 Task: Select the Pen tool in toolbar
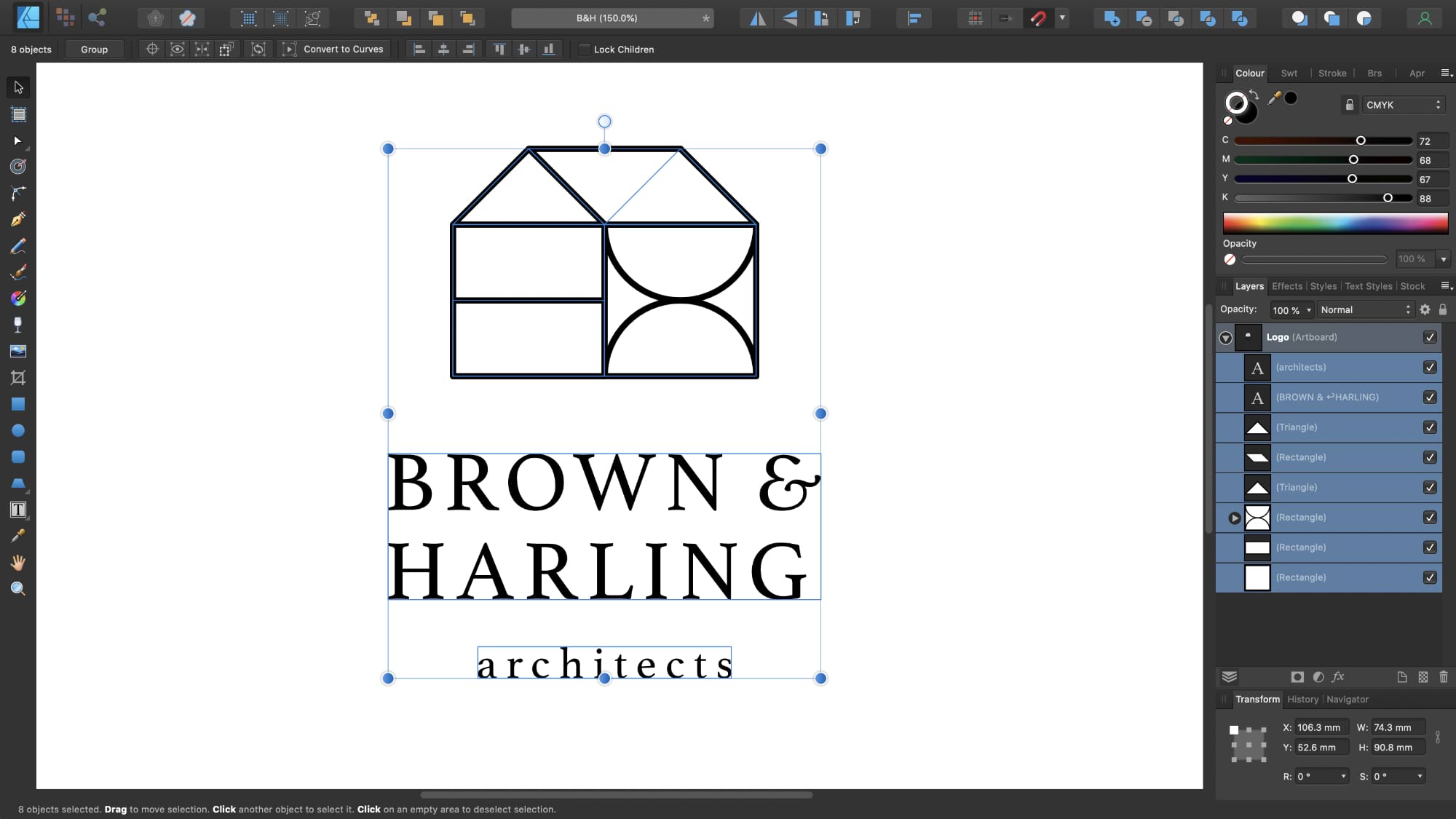18,219
